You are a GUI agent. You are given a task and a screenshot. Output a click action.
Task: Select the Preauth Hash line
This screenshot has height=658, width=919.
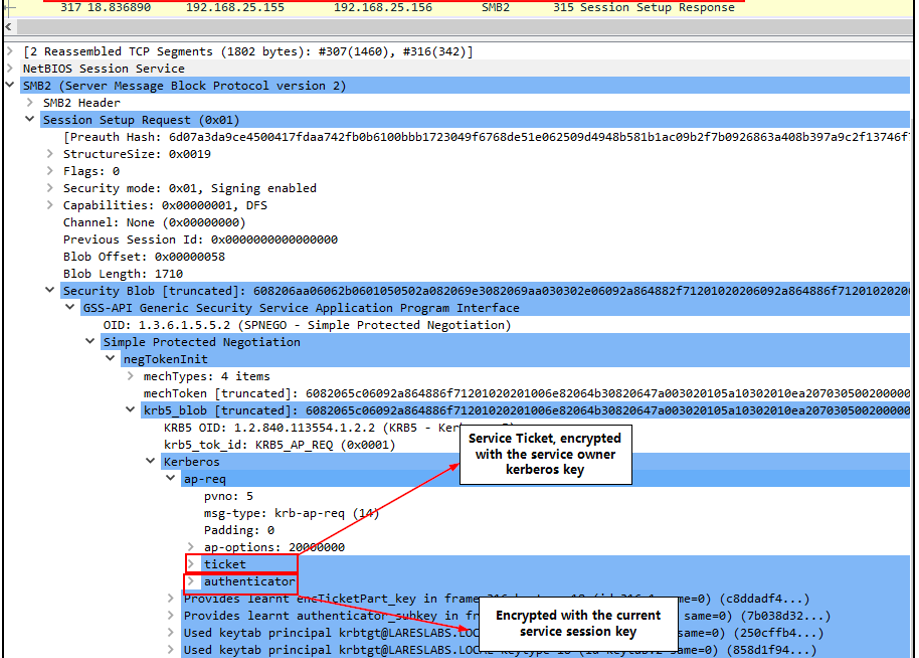pos(486,137)
